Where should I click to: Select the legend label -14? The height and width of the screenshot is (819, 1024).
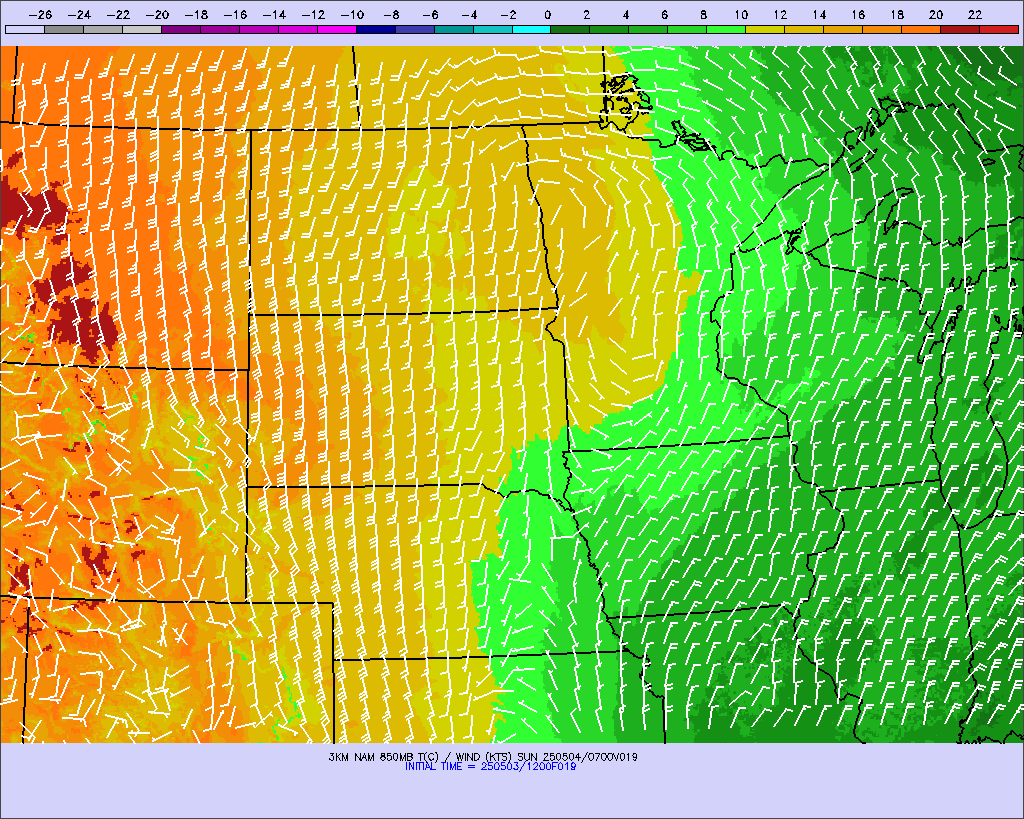click(x=274, y=14)
